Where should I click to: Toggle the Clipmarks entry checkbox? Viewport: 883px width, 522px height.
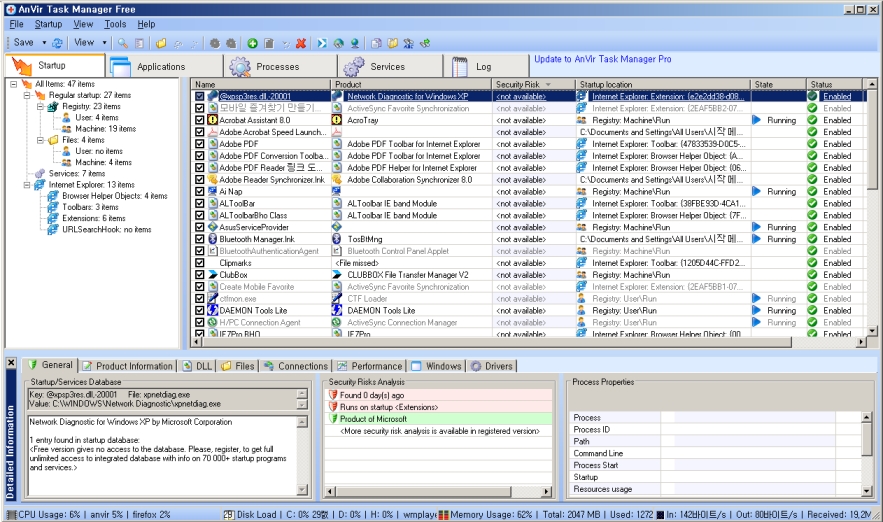coord(199,263)
